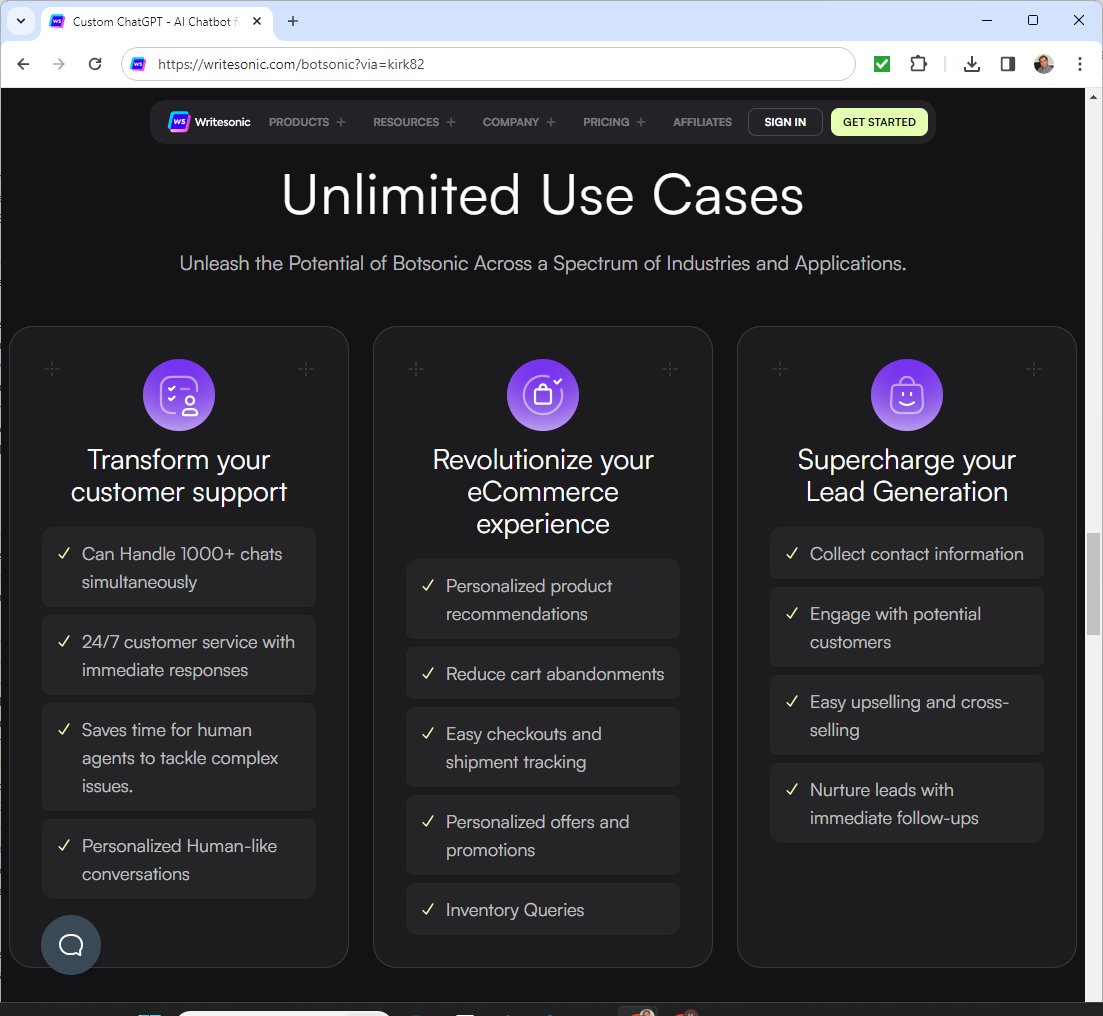The height and width of the screenshot is (1016, 1103).
Task: Click 'Saves time for human agents' item
Action: (179, 757)
